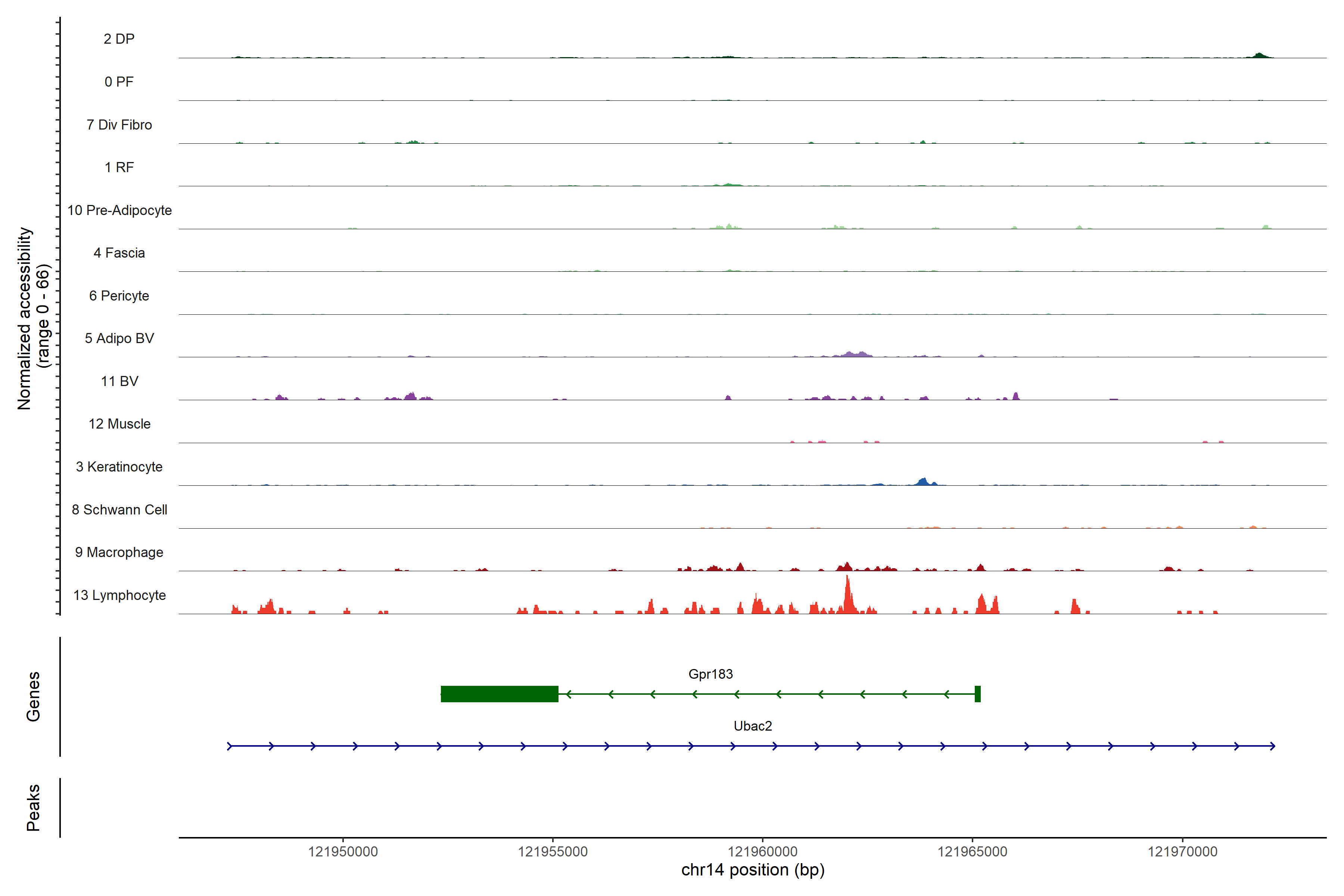Click the 13 Lymphocyte track label
The width and height of the screenshot is (1344, 896).
pyautogui.click(x=119, y=595)
